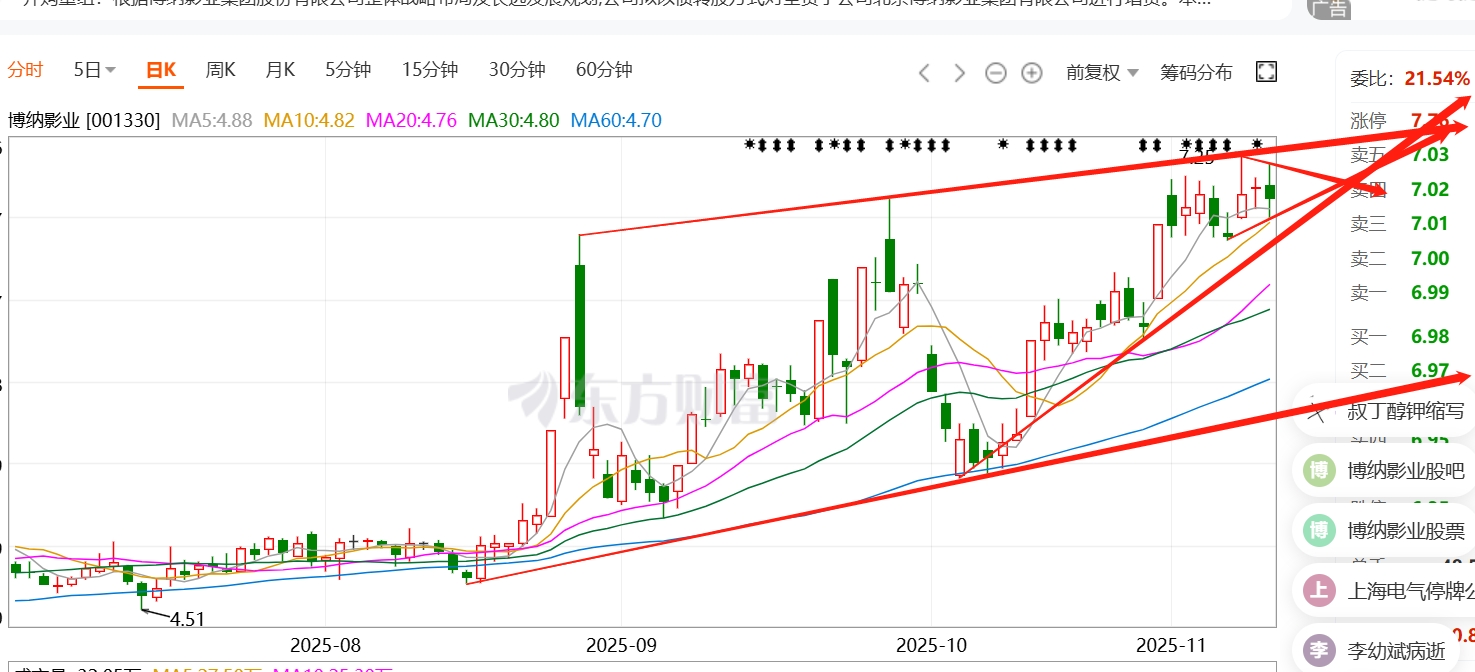Show the 30分钟 chart
The height and width of the screenshot is (672, 1475).
click(x=517, y=70)
